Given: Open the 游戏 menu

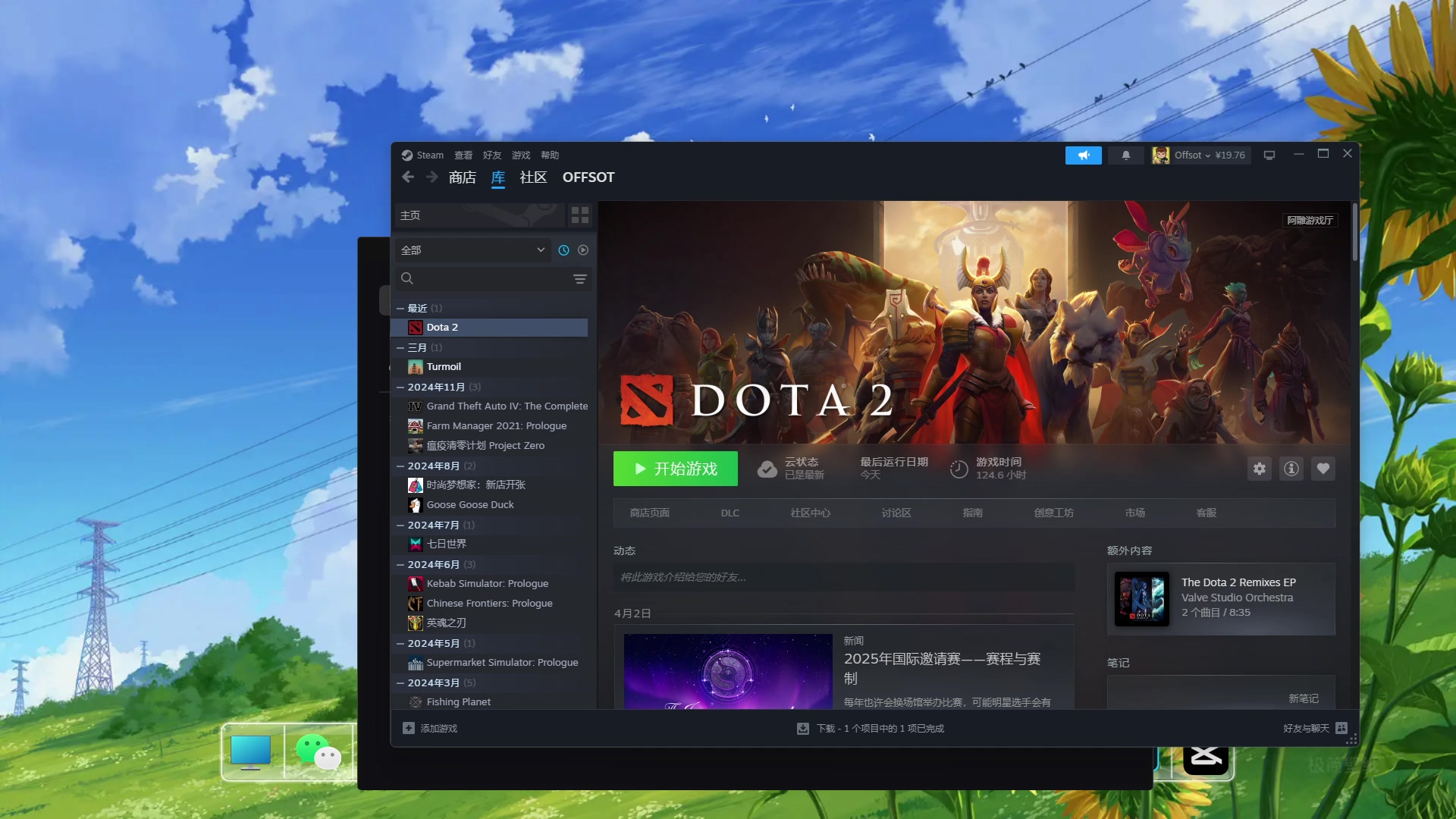Looking at the screenshot, I should 521,155.
